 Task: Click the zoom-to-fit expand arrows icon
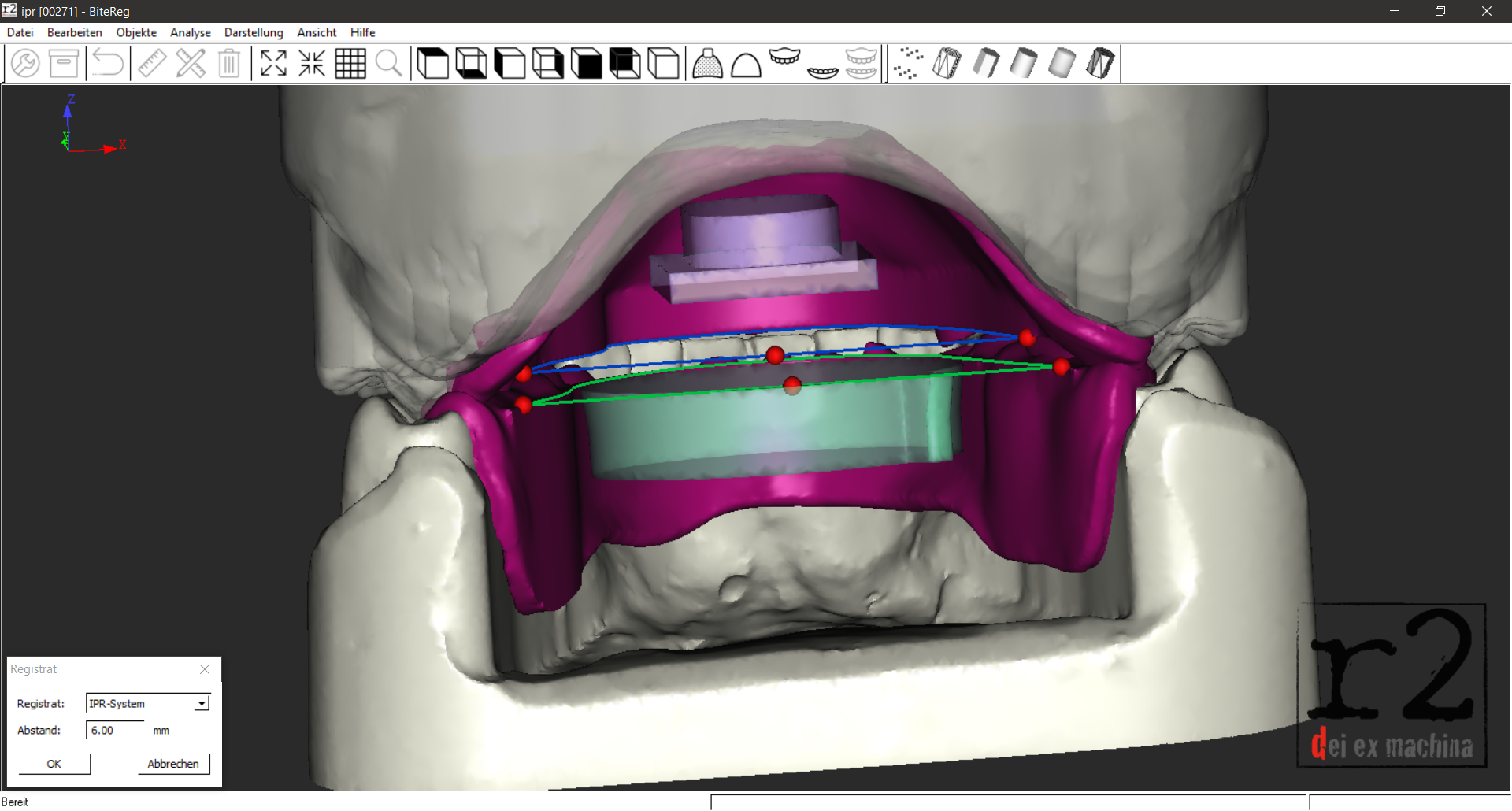pyautogui.click(x=273, y=63)
